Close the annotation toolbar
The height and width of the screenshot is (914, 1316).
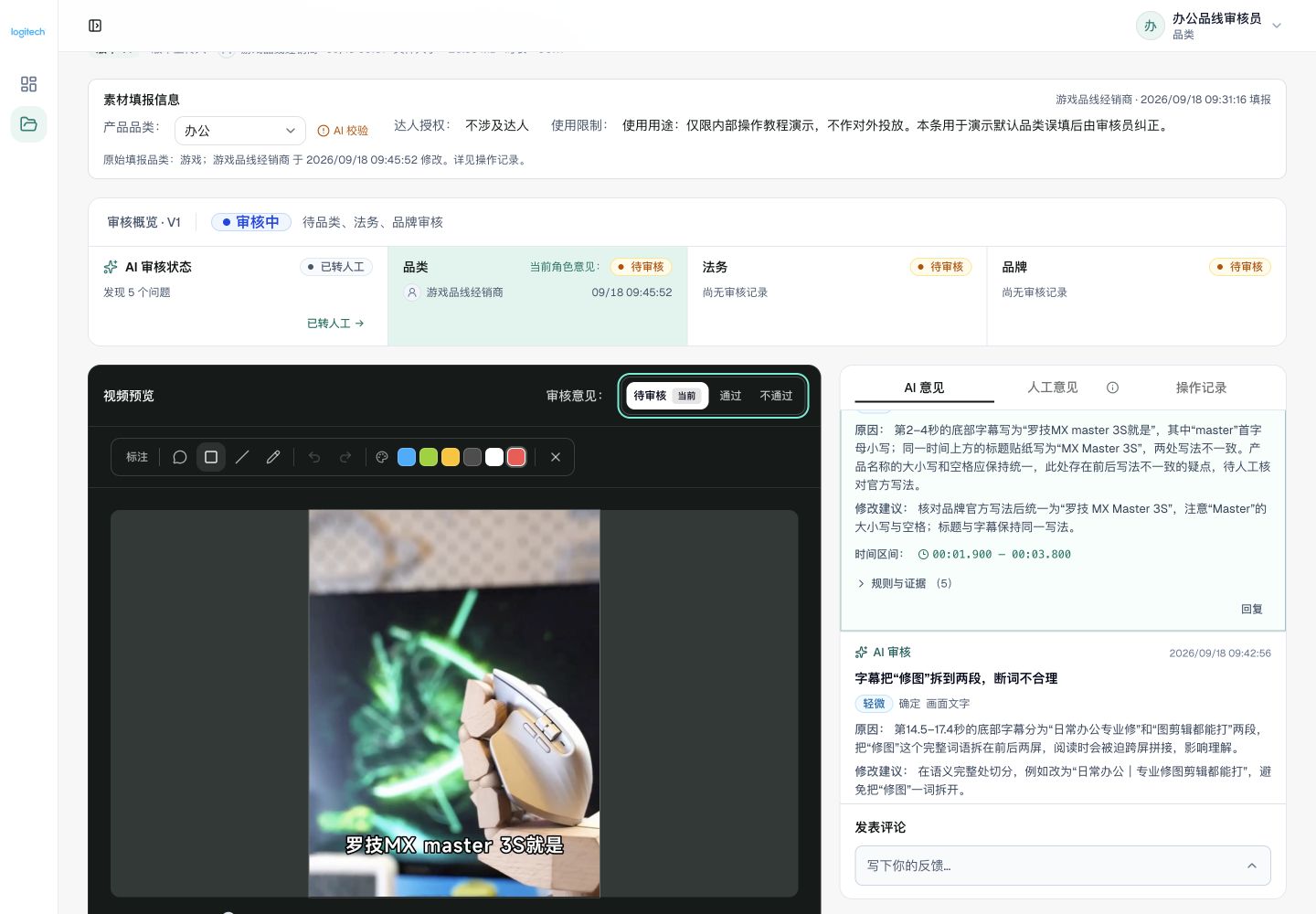(x=556, y=457)
